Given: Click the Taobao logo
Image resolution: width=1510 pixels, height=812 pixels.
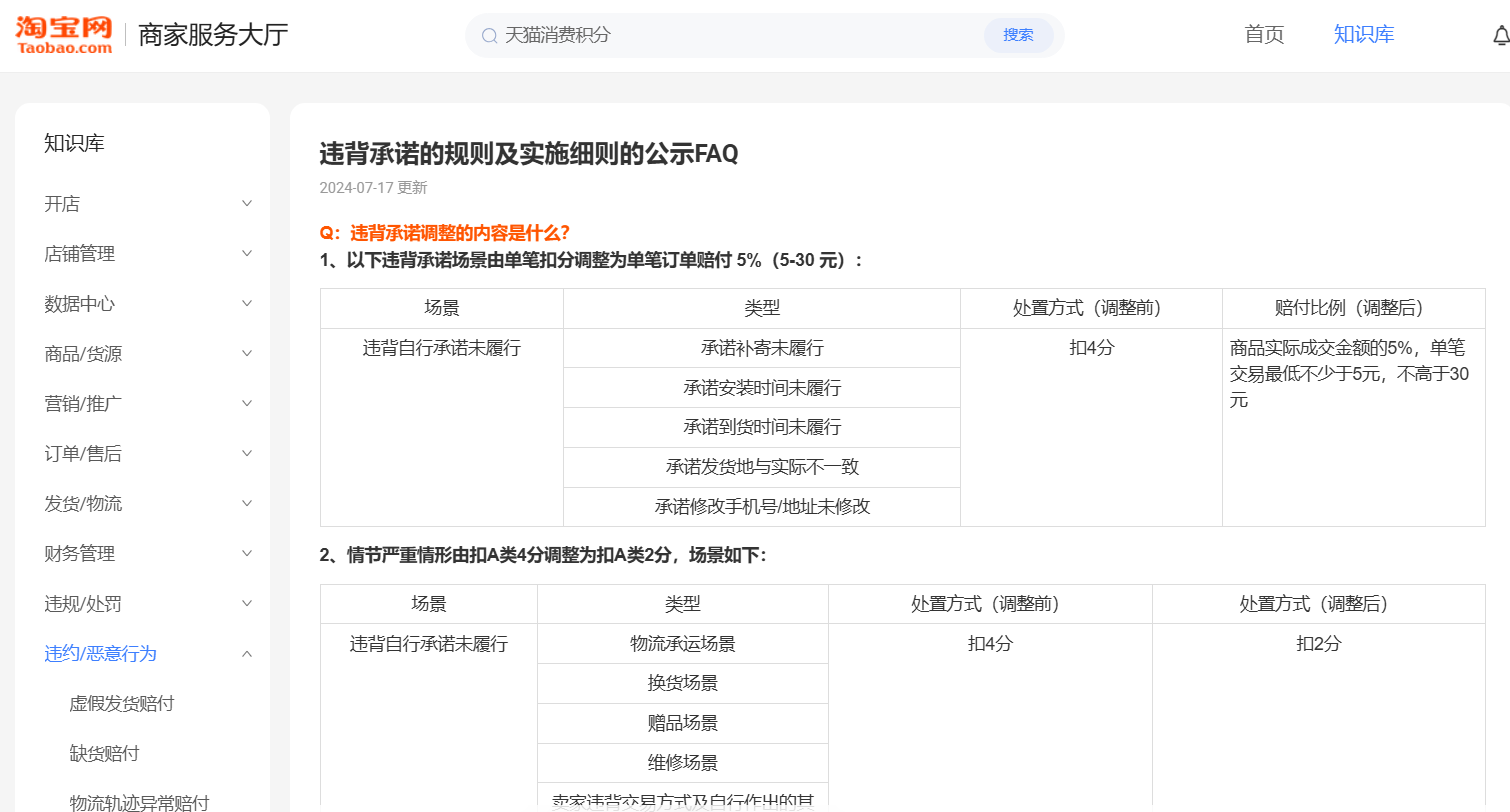Looking at the screenshot, I should pyautogui.click(x=64, y=35).
